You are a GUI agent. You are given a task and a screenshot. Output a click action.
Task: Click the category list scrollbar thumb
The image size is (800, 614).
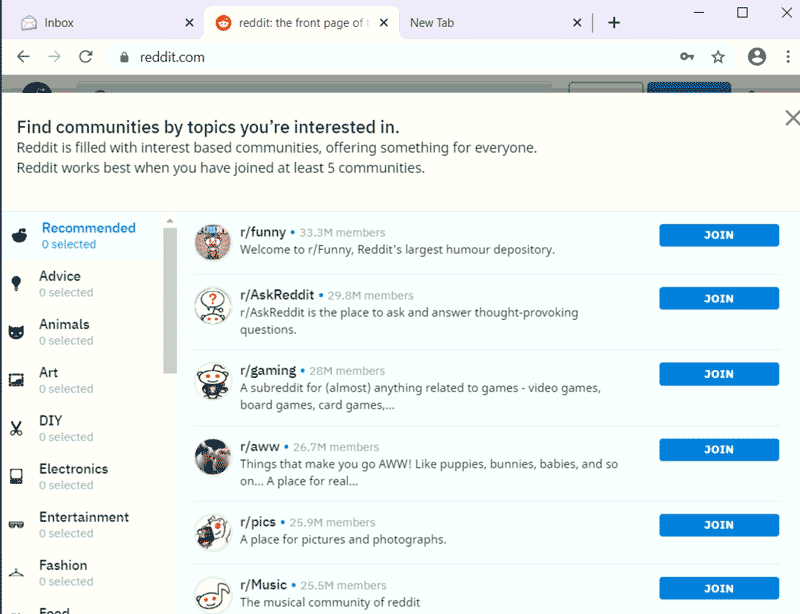[170, 301]
